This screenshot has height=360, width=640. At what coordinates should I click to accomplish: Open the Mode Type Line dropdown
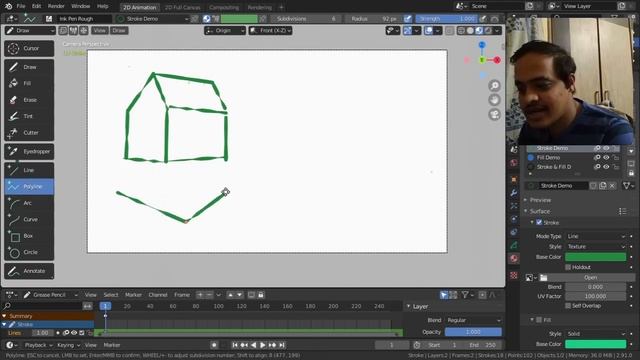596,236
